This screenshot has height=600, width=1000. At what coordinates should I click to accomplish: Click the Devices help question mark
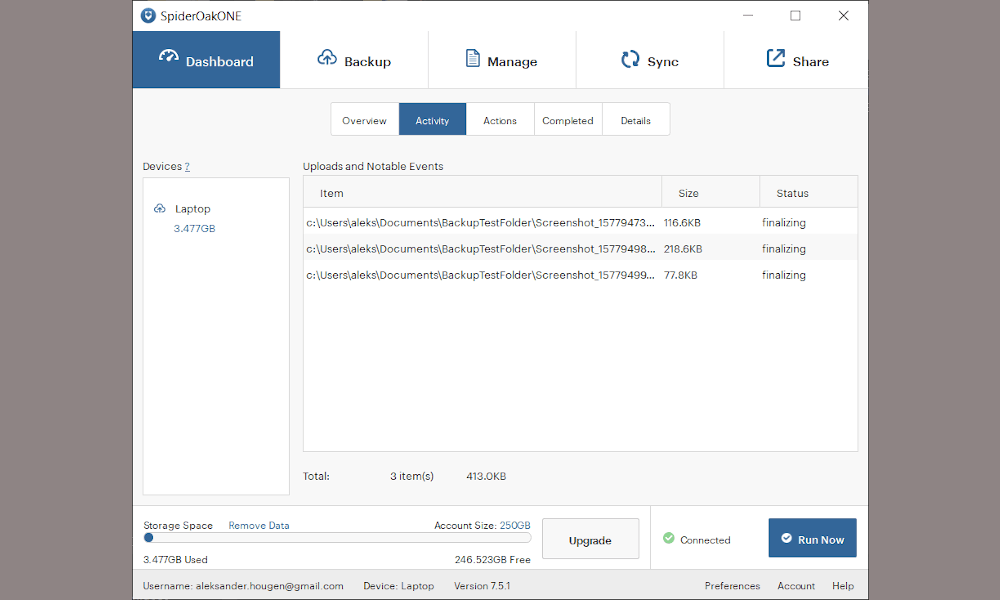[x=187, y=166]
